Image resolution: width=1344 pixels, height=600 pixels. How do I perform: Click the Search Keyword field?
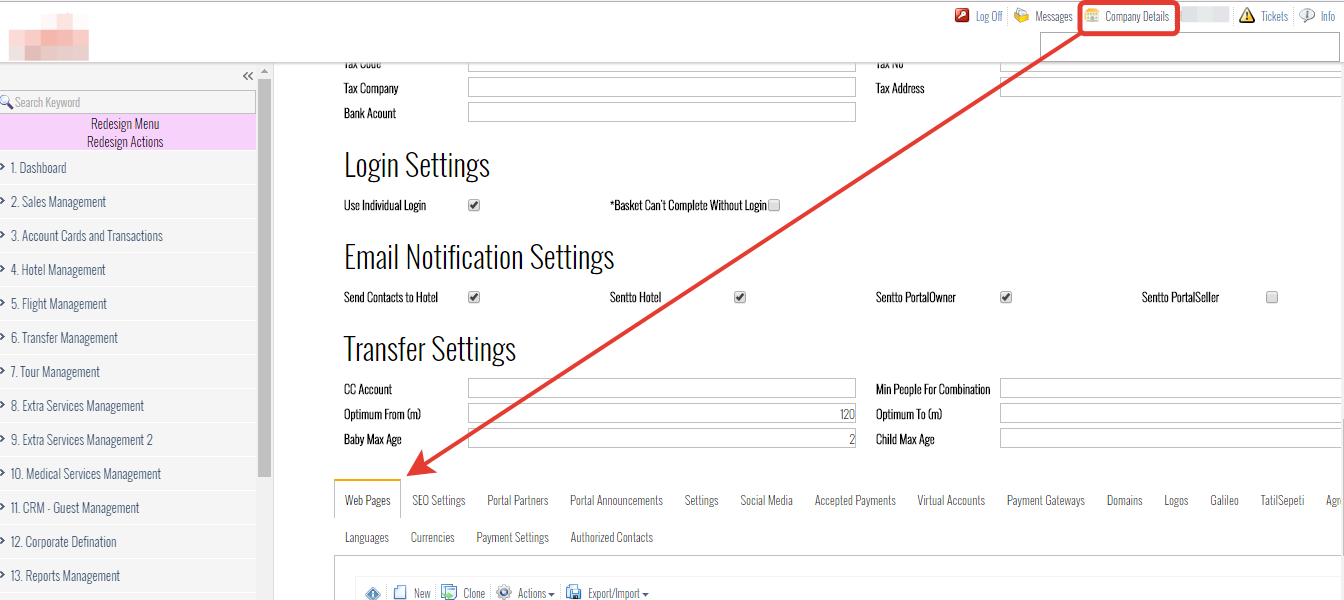click(x=128, y=102)
